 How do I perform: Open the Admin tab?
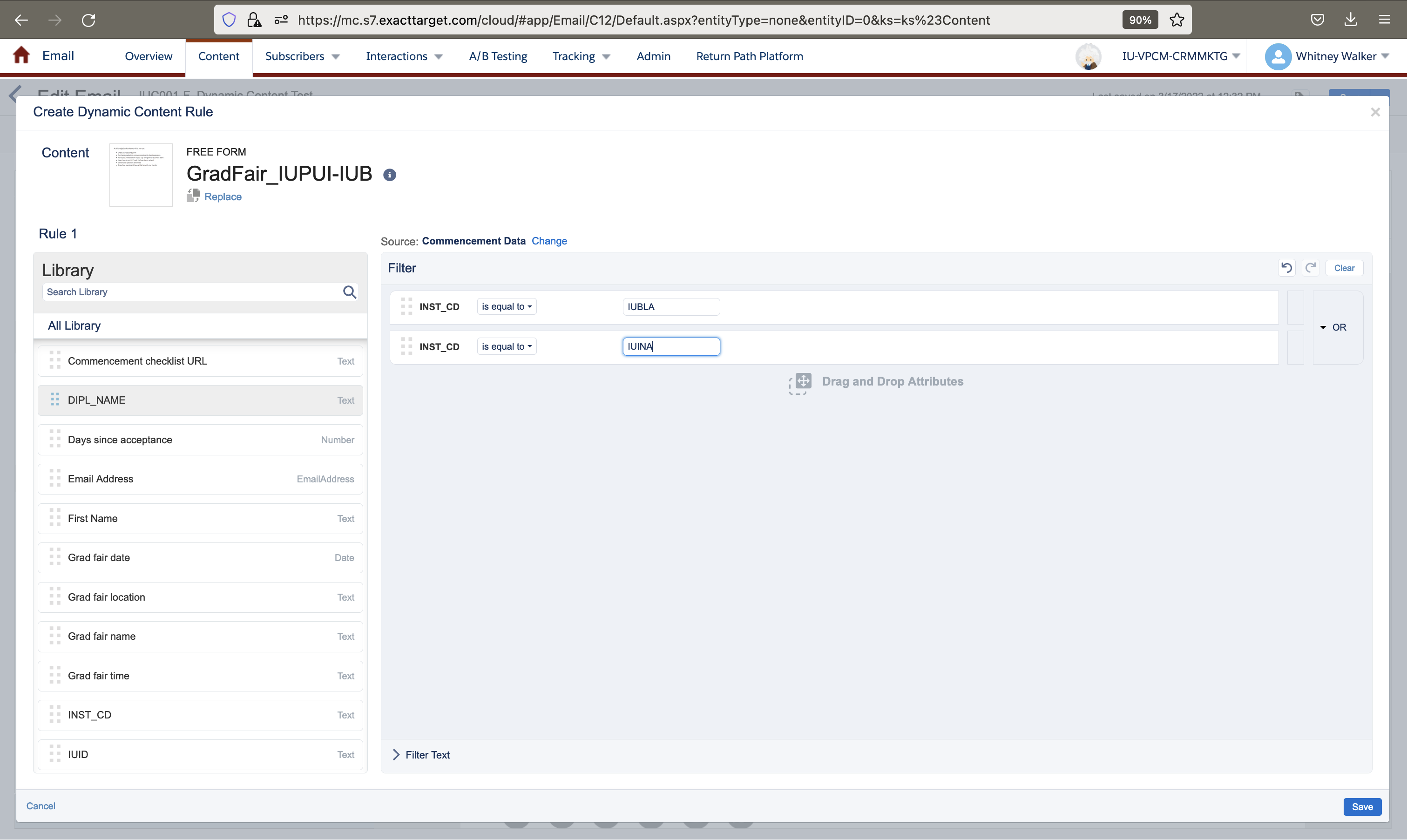[x=653, y=56]
